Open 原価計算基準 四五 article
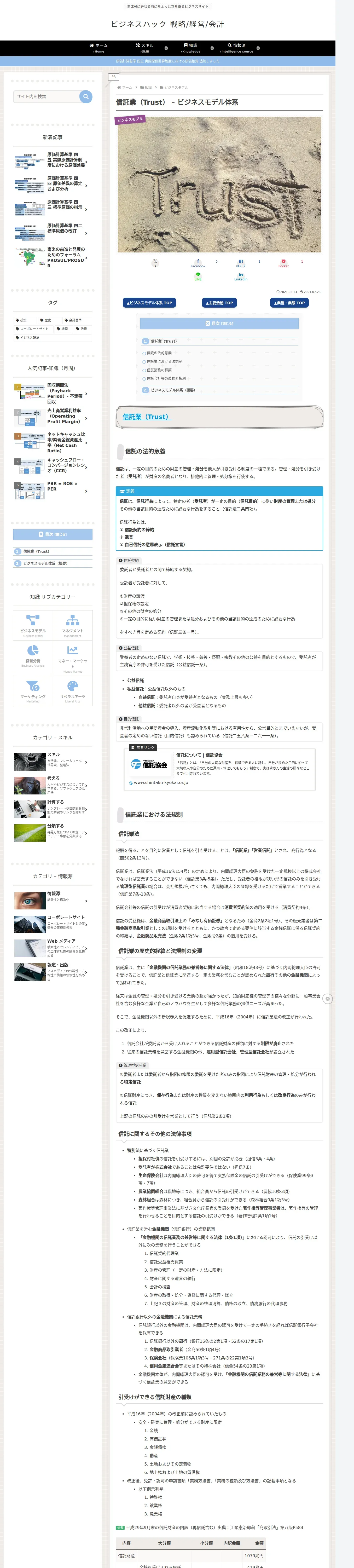 (x=53, y=160)
